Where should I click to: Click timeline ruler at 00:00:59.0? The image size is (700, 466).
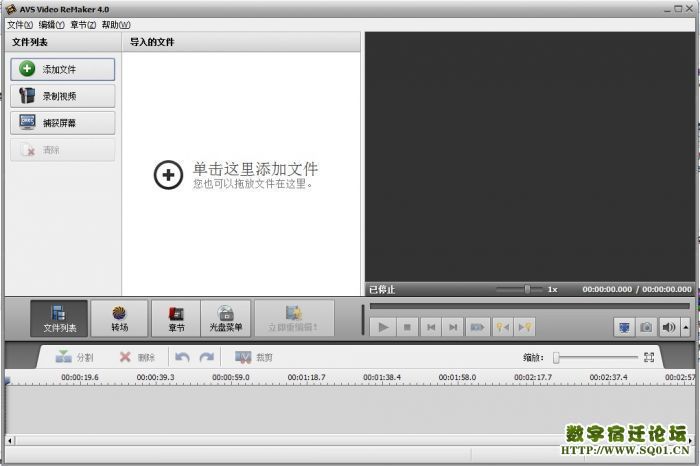[x=231, y=378]
